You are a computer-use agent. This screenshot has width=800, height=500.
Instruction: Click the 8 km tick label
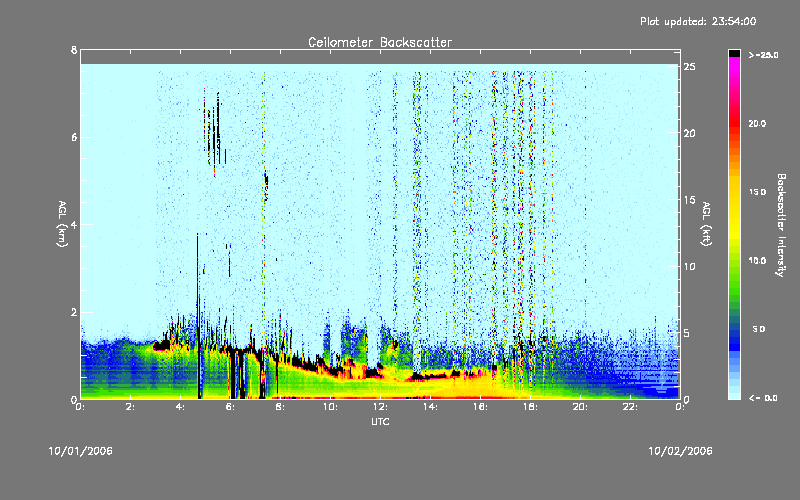[x=74, y=50]
